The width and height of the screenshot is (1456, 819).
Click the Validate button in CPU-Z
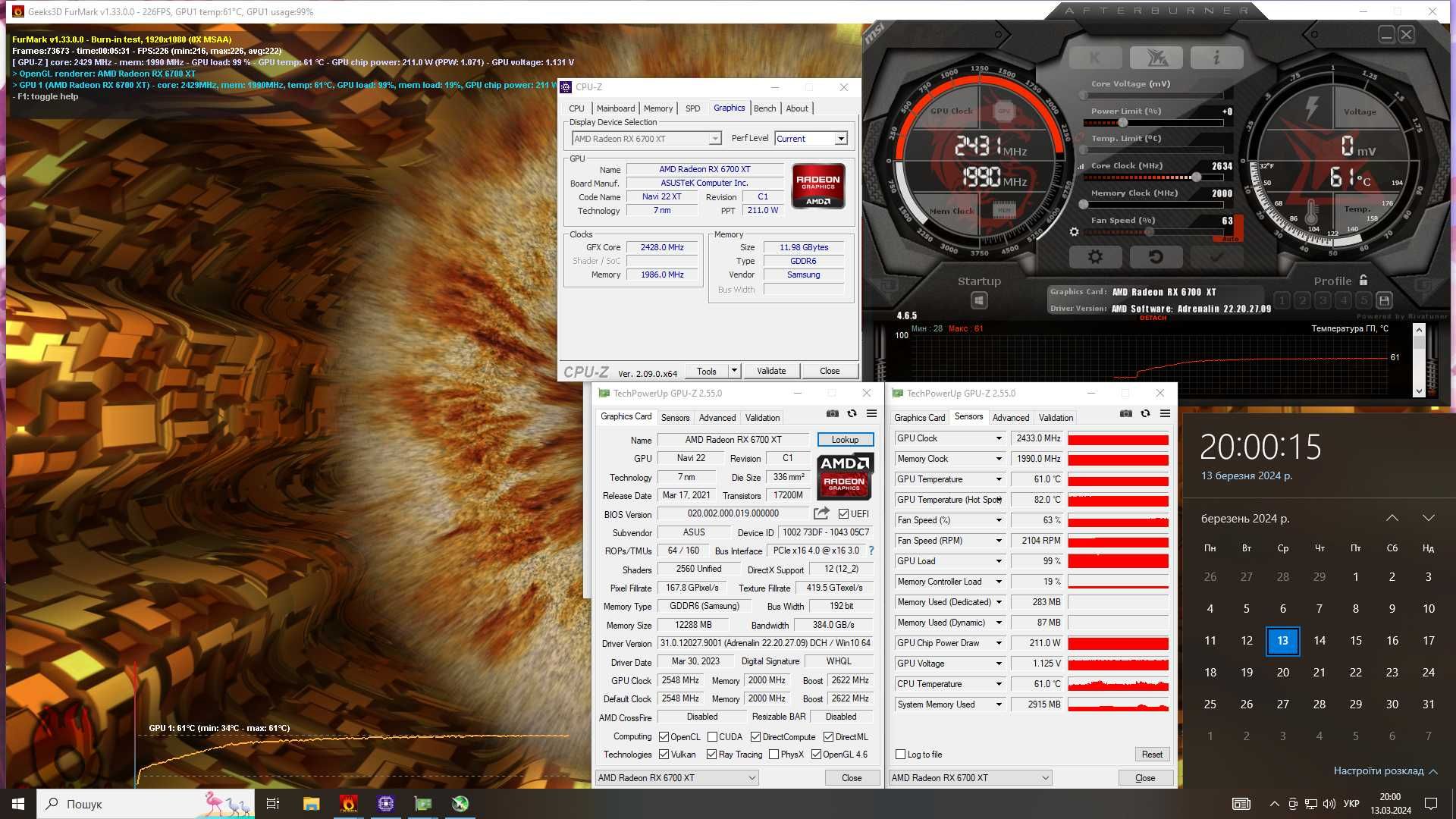tap(771, 371)
